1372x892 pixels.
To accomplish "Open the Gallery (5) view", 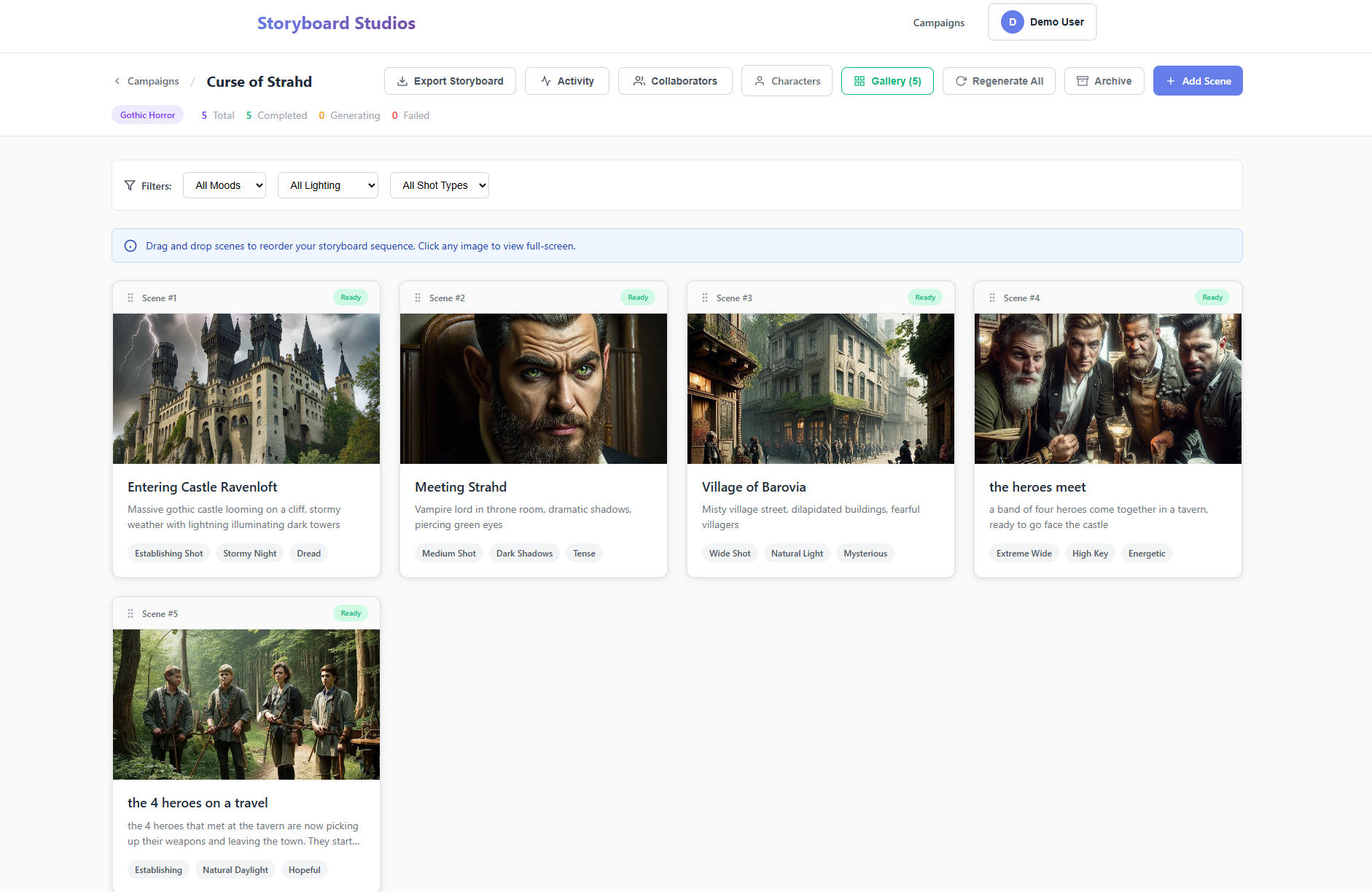I will 887,81.
